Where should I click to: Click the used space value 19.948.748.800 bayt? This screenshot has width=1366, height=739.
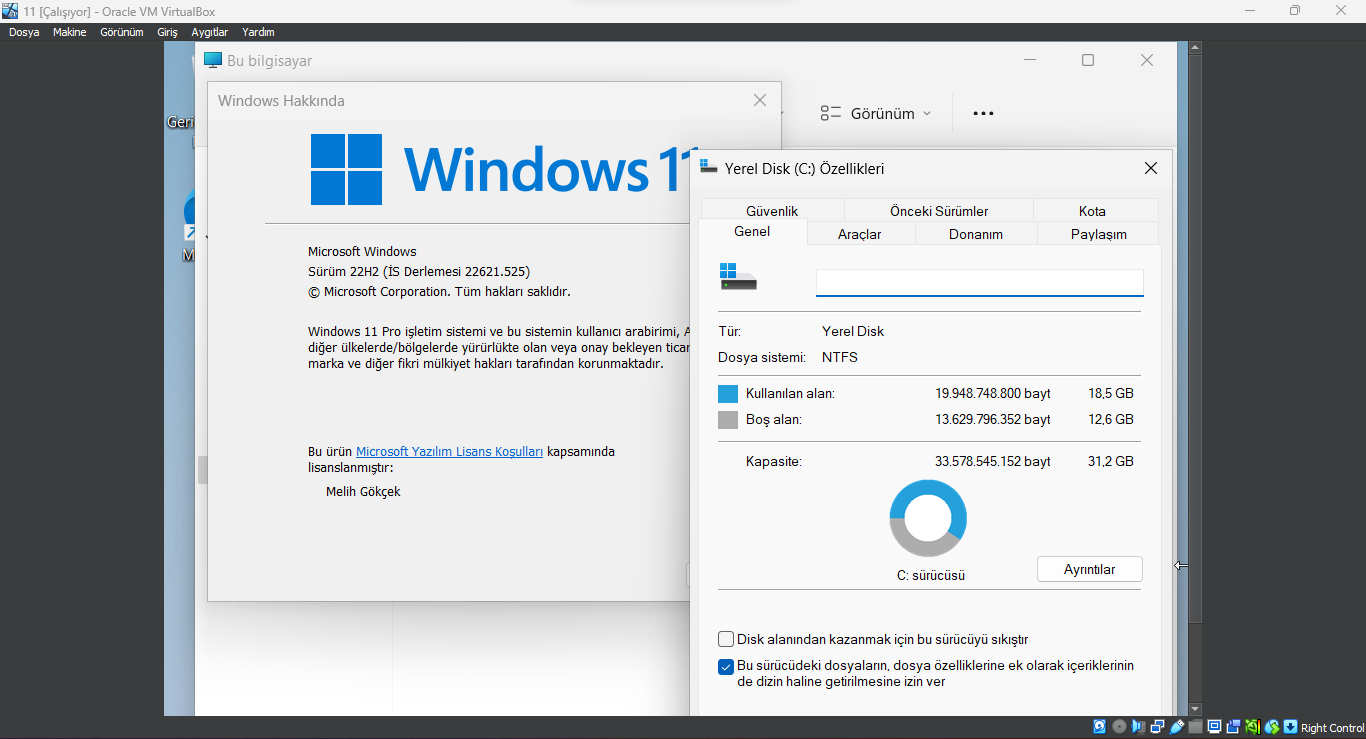coord(993,394)
